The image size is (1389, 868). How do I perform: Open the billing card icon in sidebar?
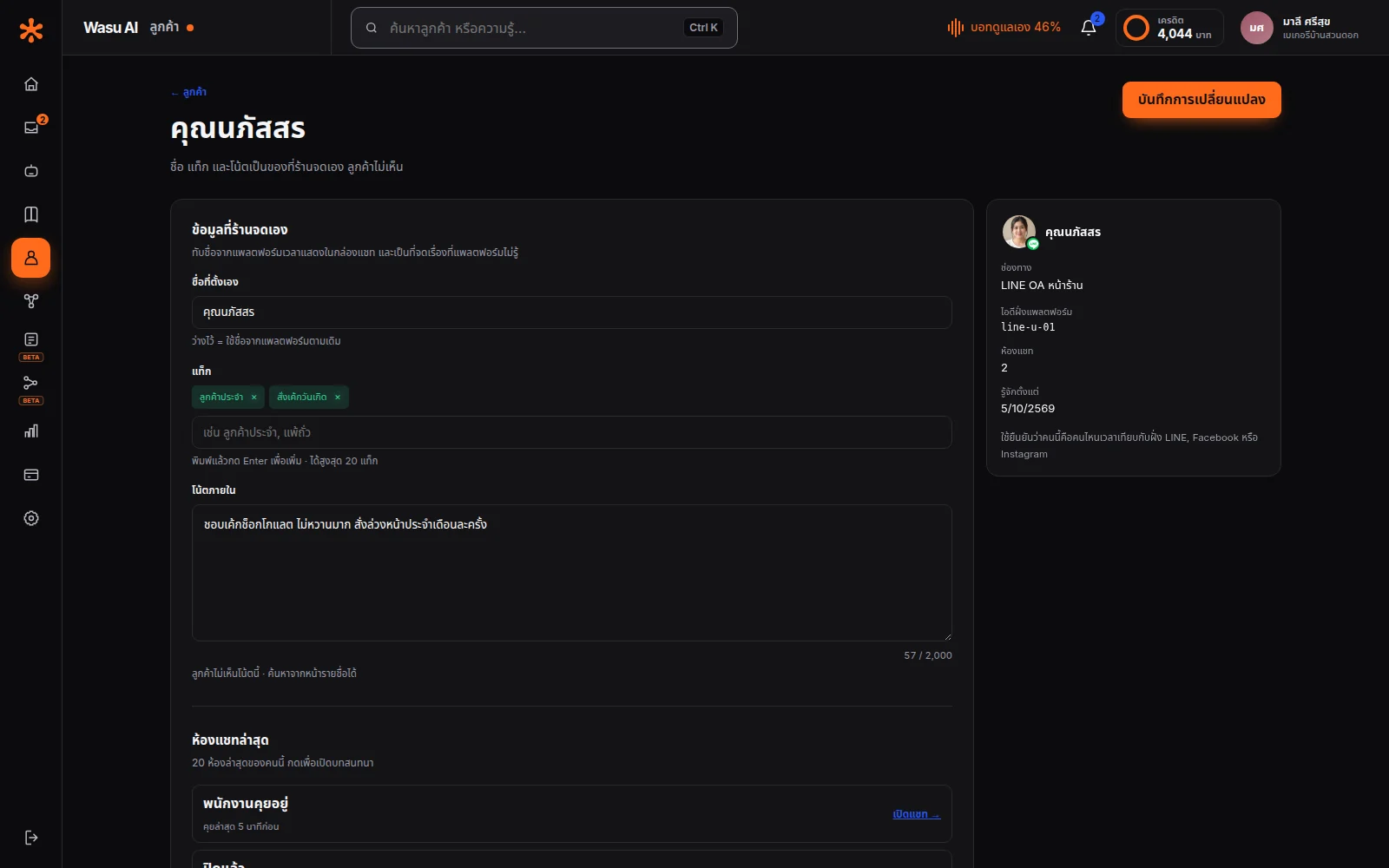31,475
